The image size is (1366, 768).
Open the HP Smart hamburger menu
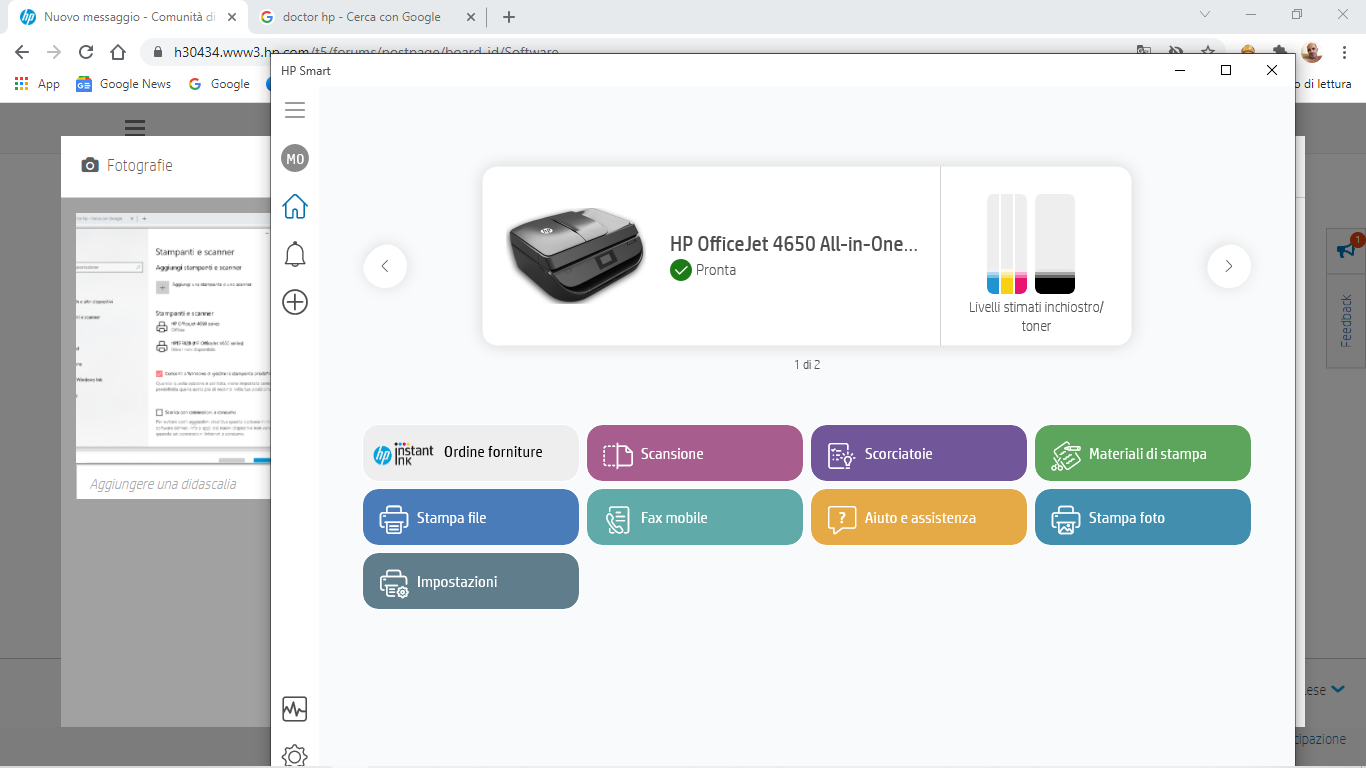click(x=294, y=110)
